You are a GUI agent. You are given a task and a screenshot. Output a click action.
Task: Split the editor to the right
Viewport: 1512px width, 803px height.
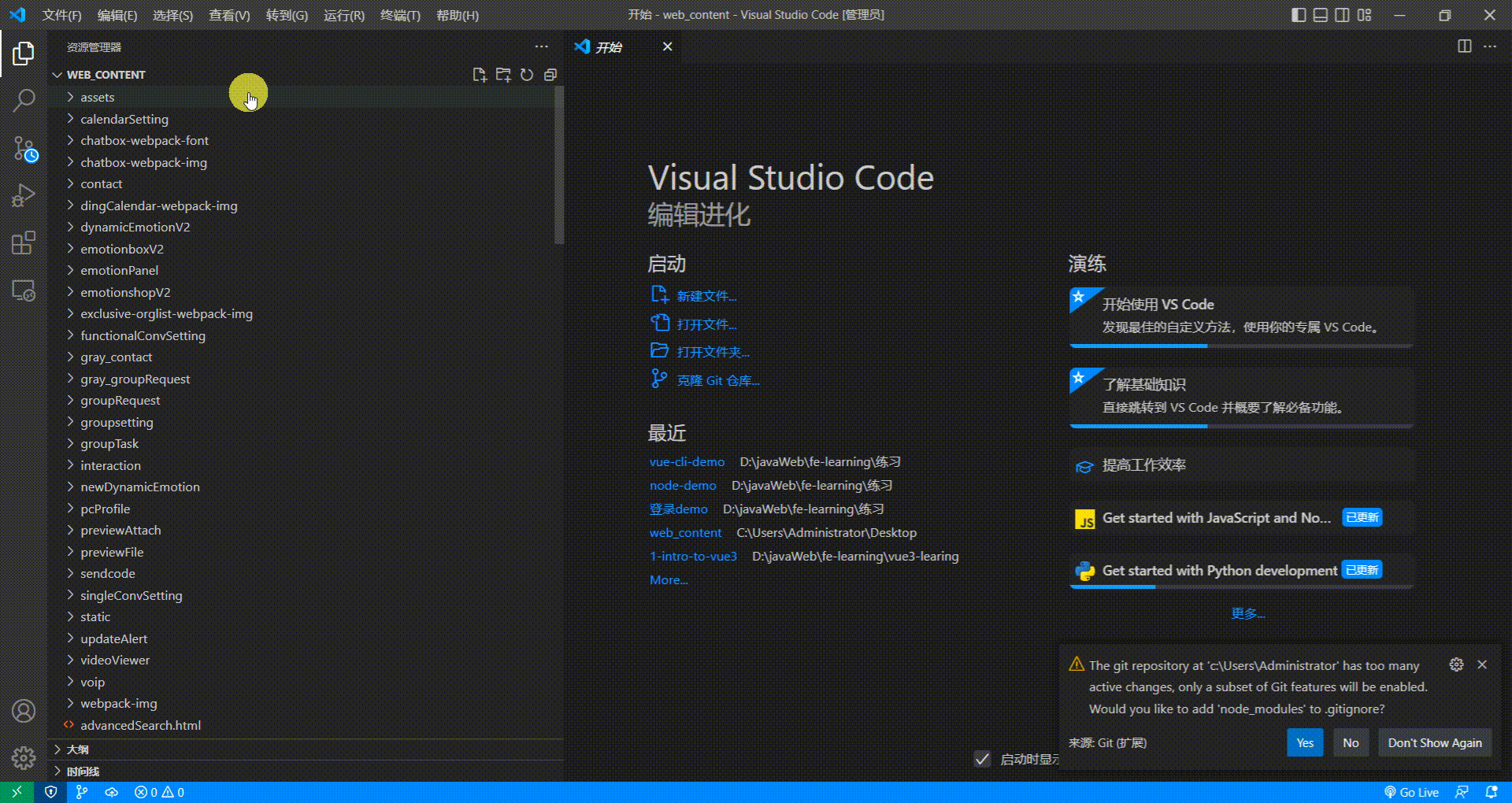[1465, 46]
